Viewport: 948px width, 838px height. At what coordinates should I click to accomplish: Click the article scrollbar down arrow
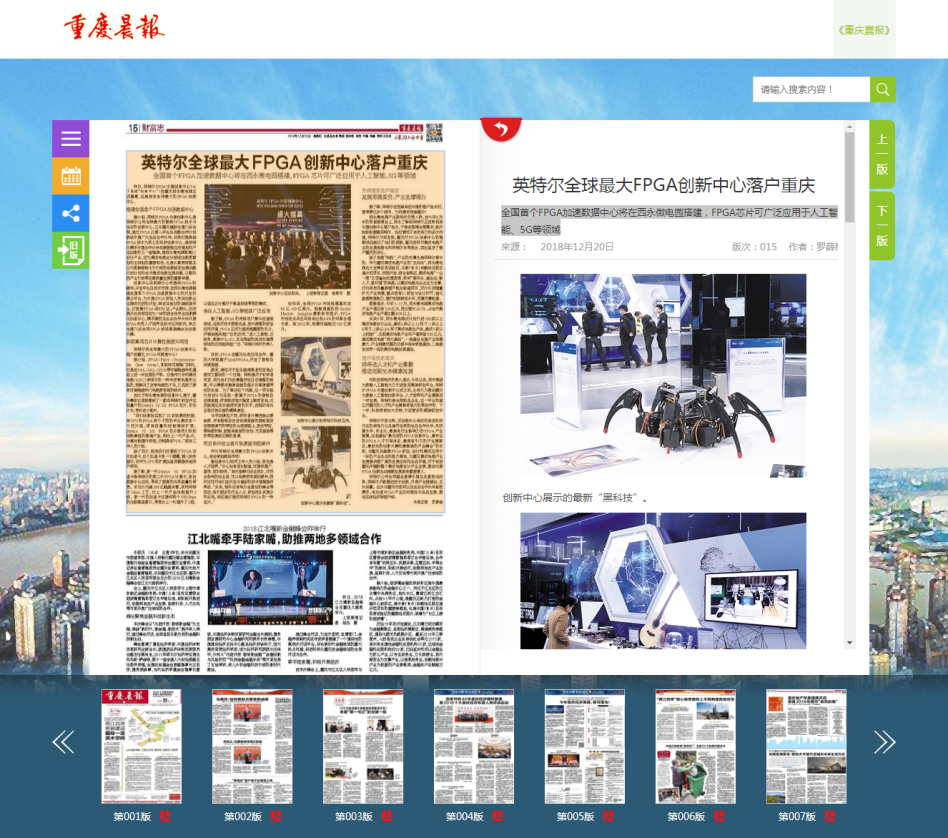(849, 643)
